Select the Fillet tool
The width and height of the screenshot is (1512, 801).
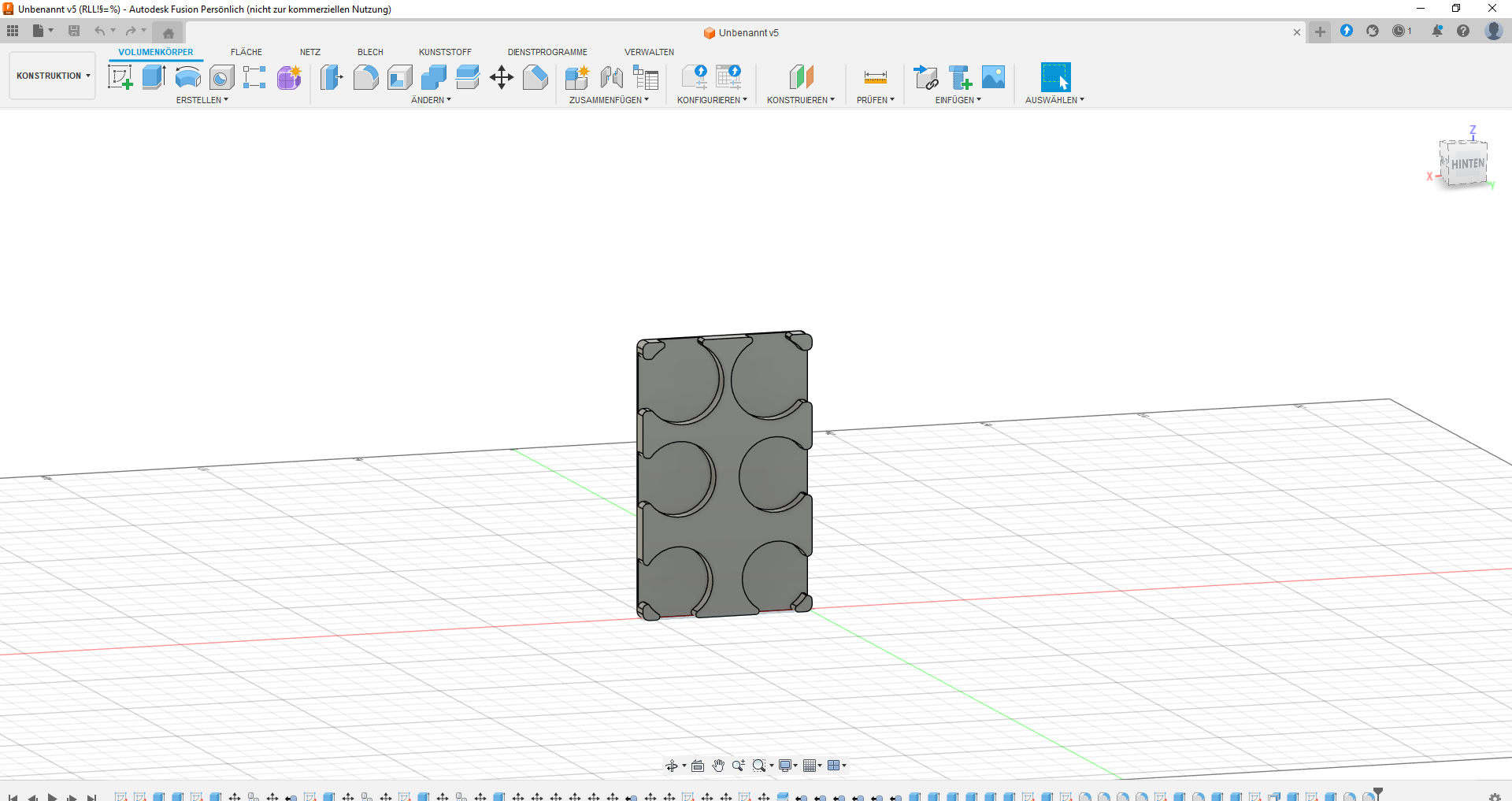pyautogui.click(x=365, y=77)
